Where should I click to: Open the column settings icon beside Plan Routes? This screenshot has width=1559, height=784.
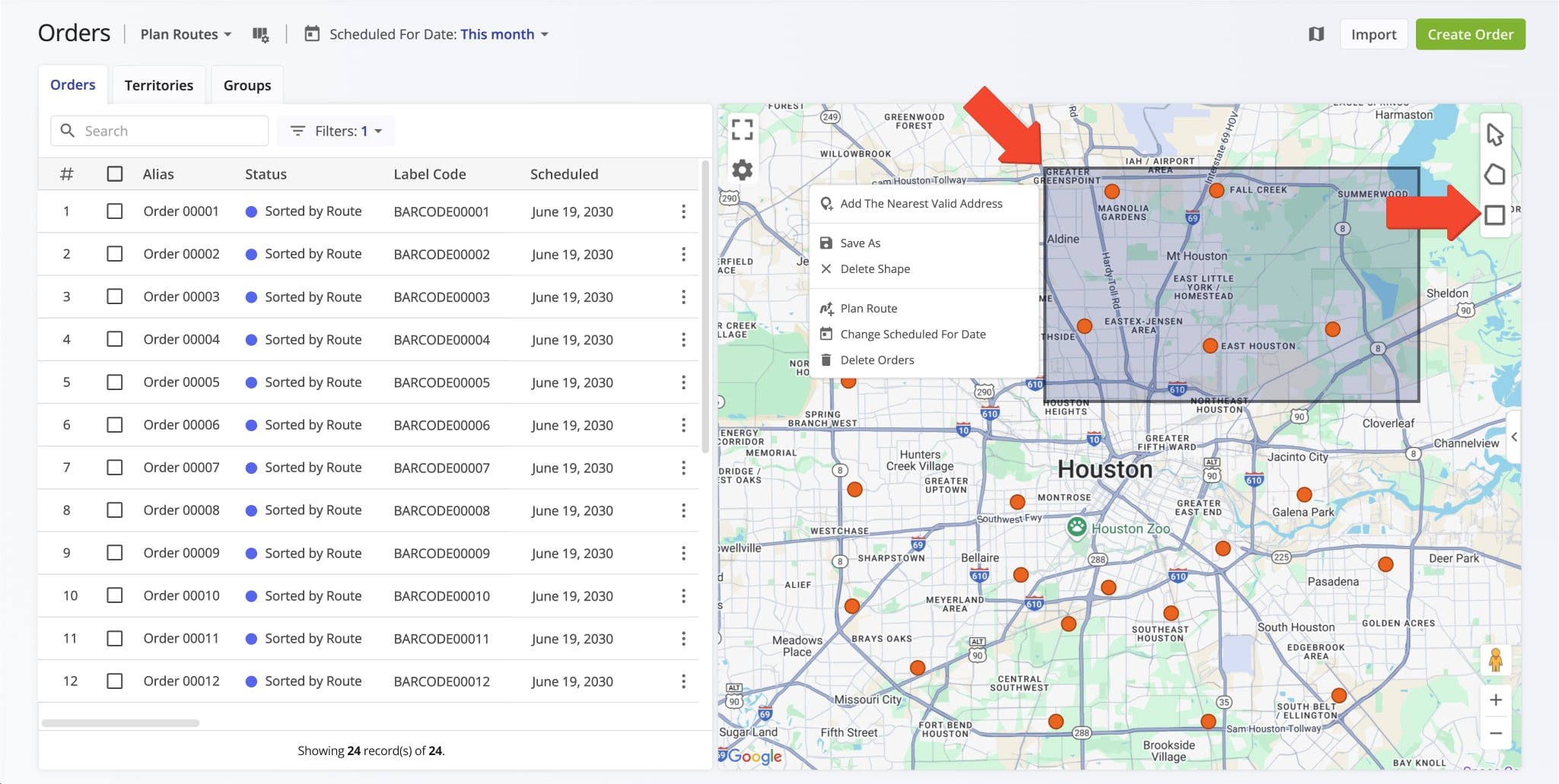[260, 34]
